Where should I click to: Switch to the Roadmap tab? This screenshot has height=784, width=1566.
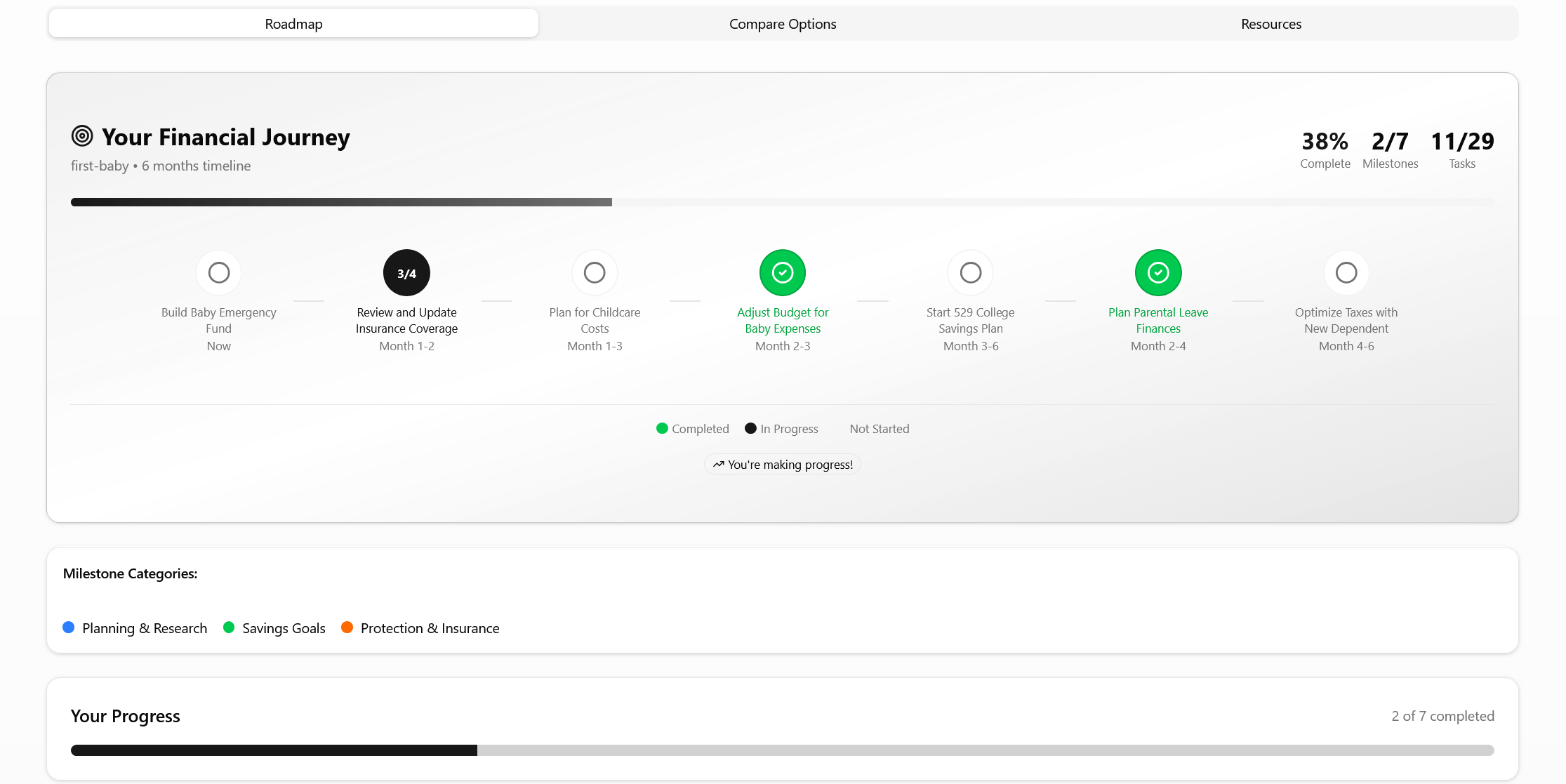tap(293, 24)
